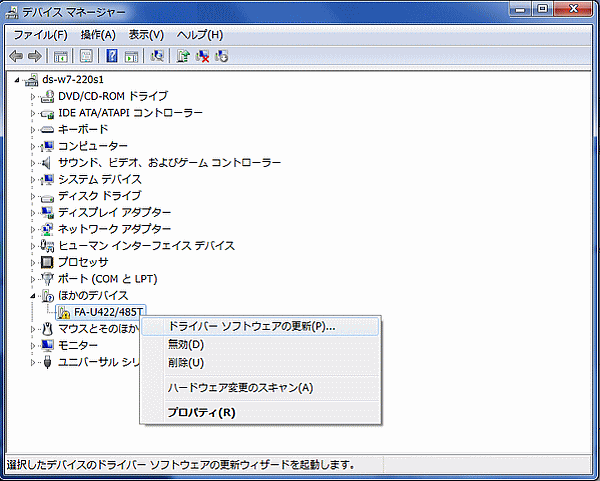Click the action pane toggle toolbar icon
The width and height of the screenshot is (600, 481).
131,56
